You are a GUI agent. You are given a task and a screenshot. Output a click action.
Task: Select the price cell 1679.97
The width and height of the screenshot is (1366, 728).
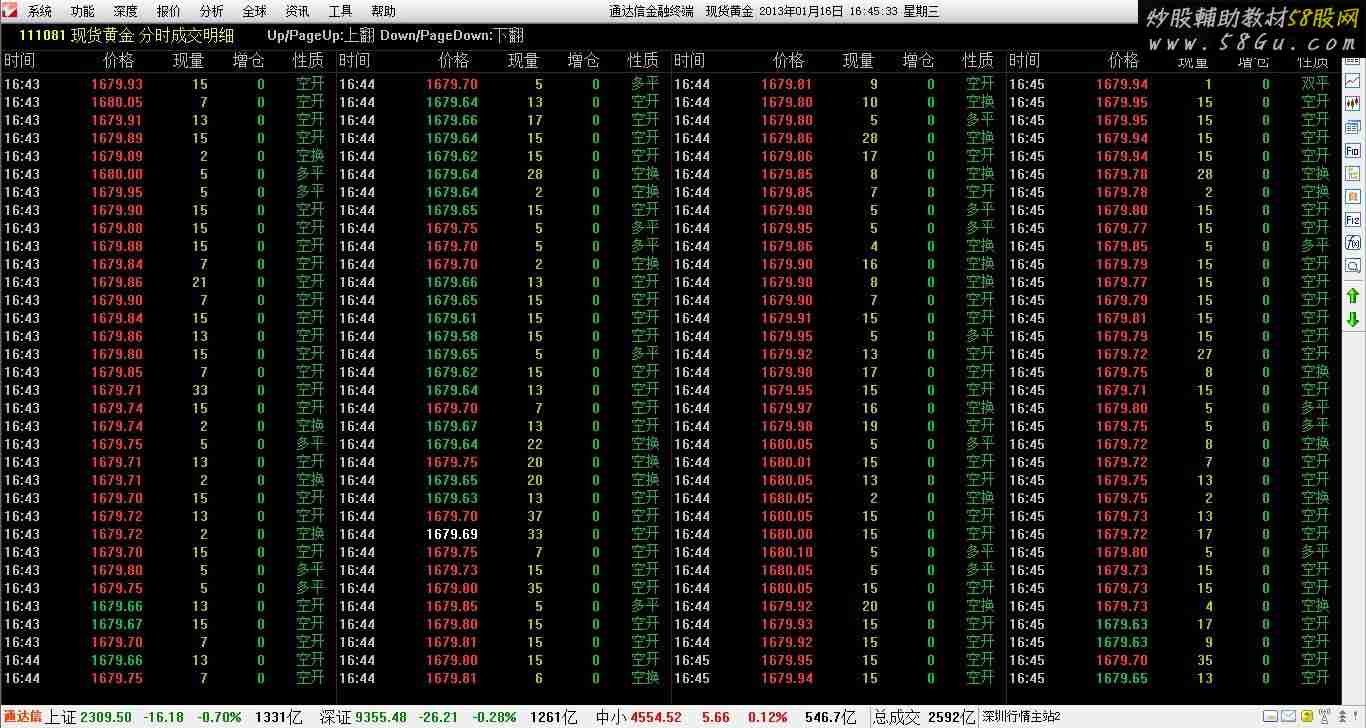(787, 408)
